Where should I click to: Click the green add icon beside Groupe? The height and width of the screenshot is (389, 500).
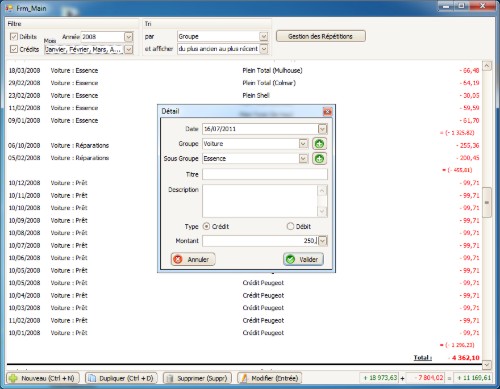pos(319,144)
